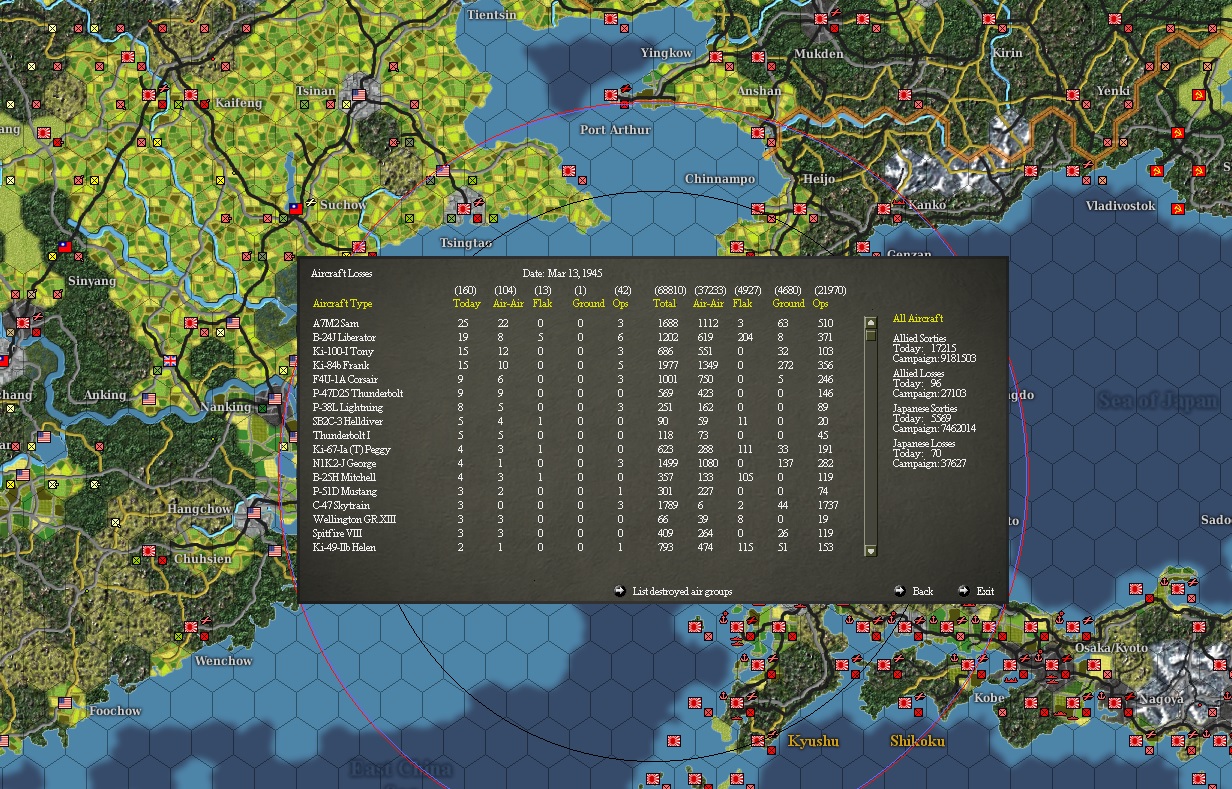This screenshot has width=1232, height=789.
Task: Sort losses by Aircraft Type header
Action: coord(342,303)
